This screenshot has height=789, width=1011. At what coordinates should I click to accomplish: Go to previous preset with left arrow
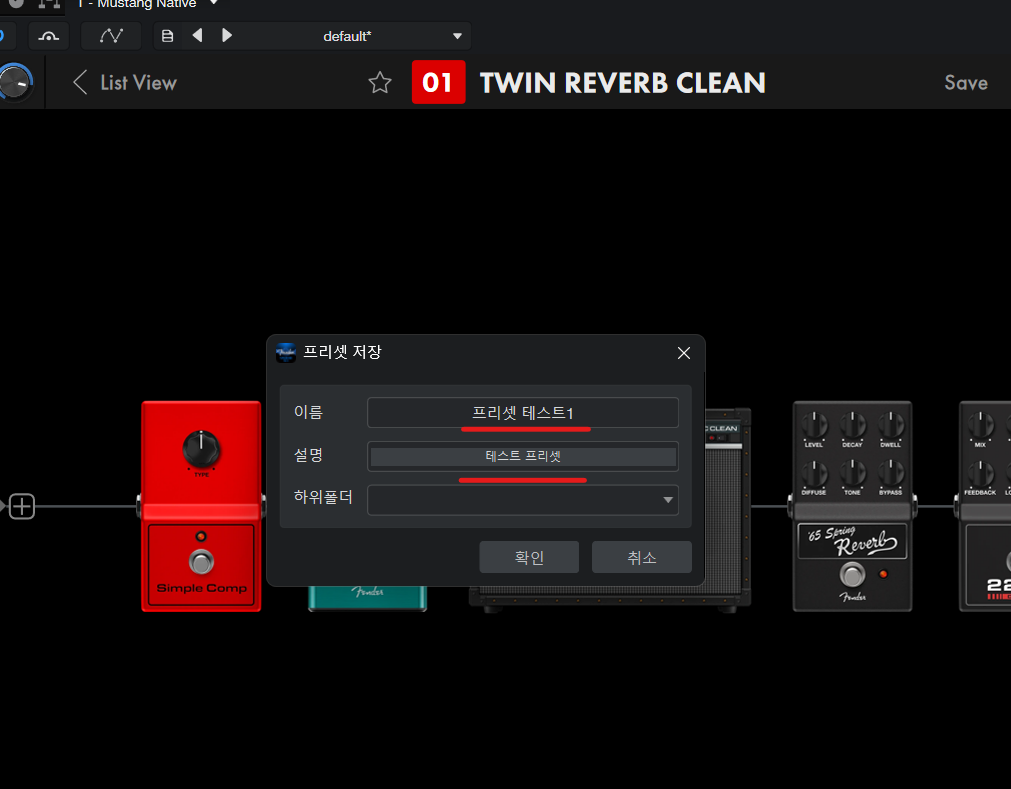click(x=197, y=36)
